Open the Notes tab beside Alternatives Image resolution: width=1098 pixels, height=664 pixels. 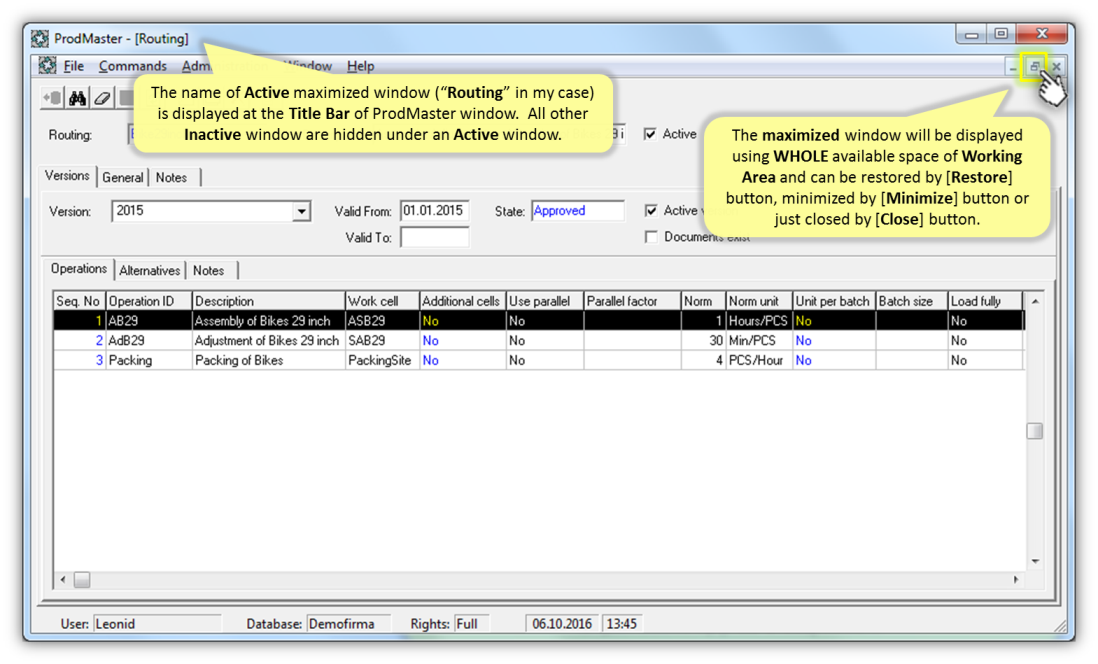(209, 271)
